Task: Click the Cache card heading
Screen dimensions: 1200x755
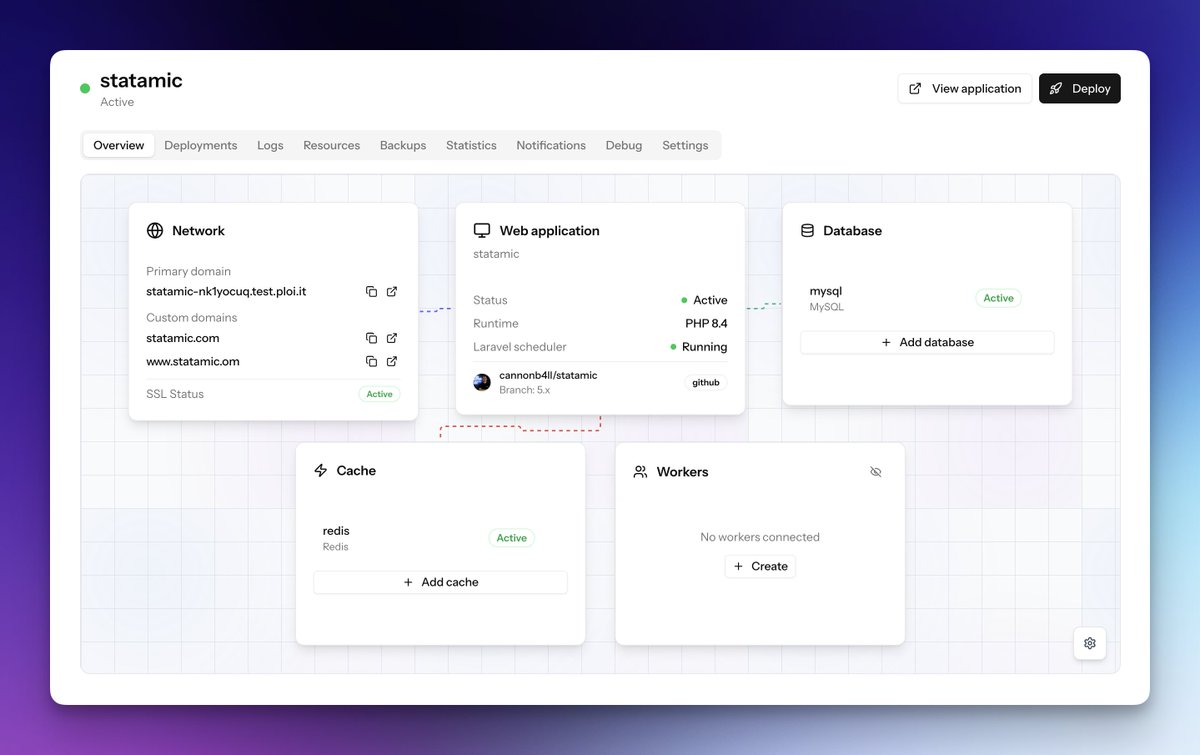Action: (356, 470)
